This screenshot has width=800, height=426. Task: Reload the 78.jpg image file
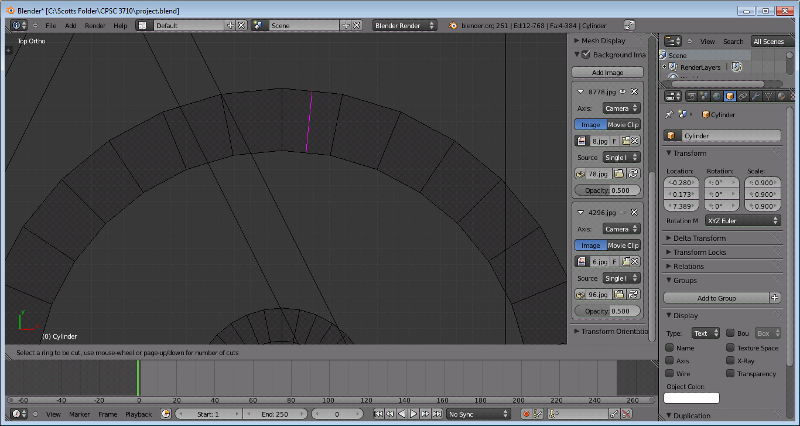point(633,174)
